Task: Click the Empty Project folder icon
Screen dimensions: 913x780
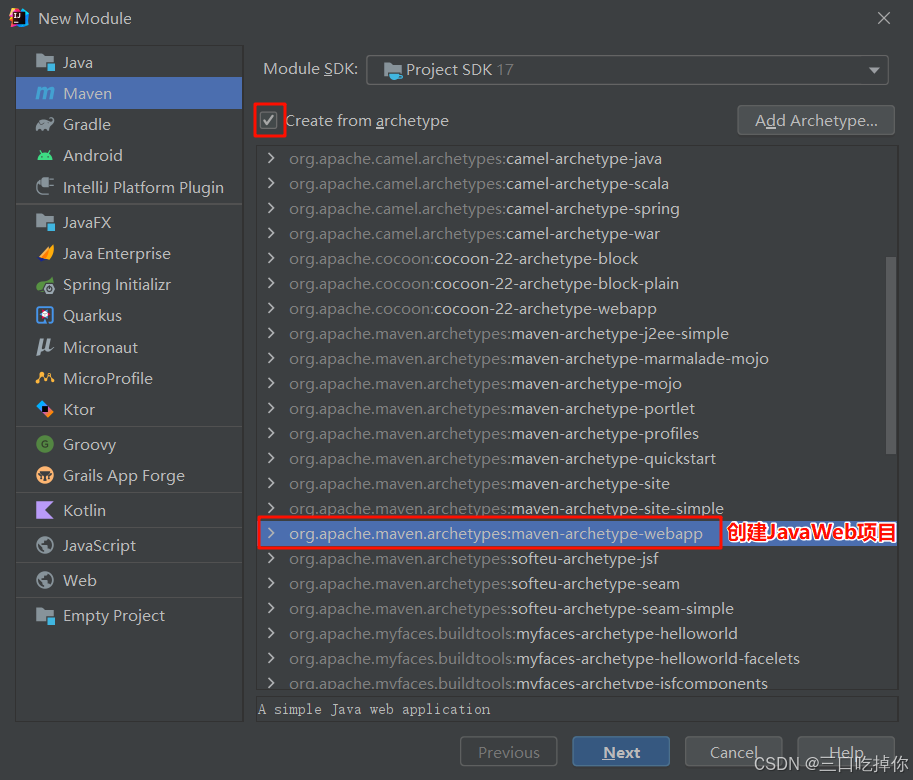Action: click(x=45, y=615)
